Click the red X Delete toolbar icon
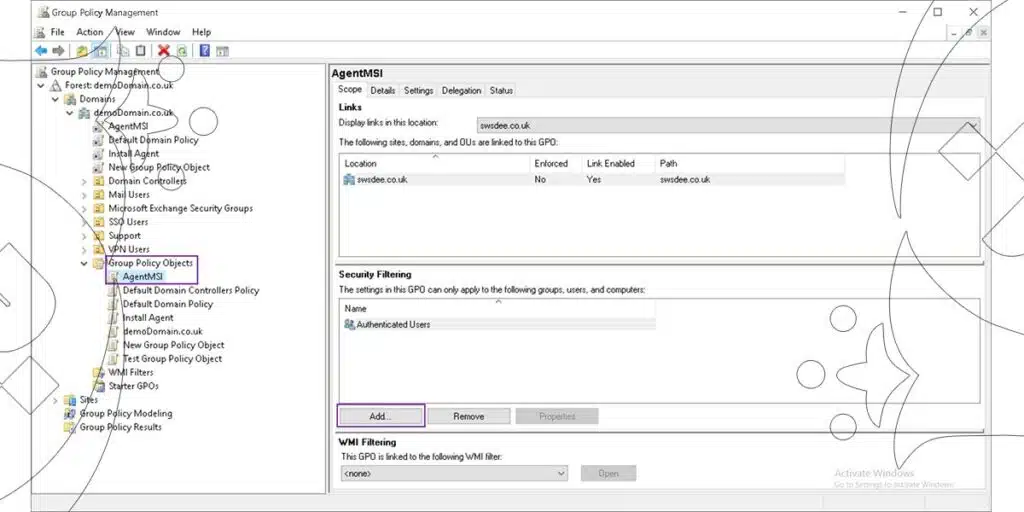1024x512 pixels. point(163,51)
